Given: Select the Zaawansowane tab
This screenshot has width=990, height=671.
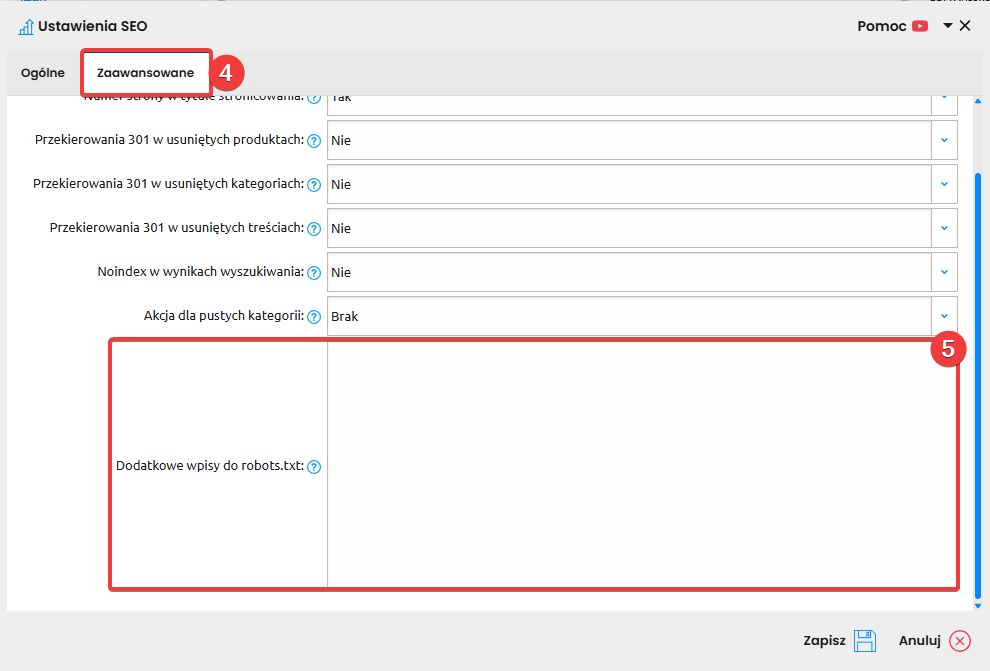Looking at the screenshot, I should [146, 73].
